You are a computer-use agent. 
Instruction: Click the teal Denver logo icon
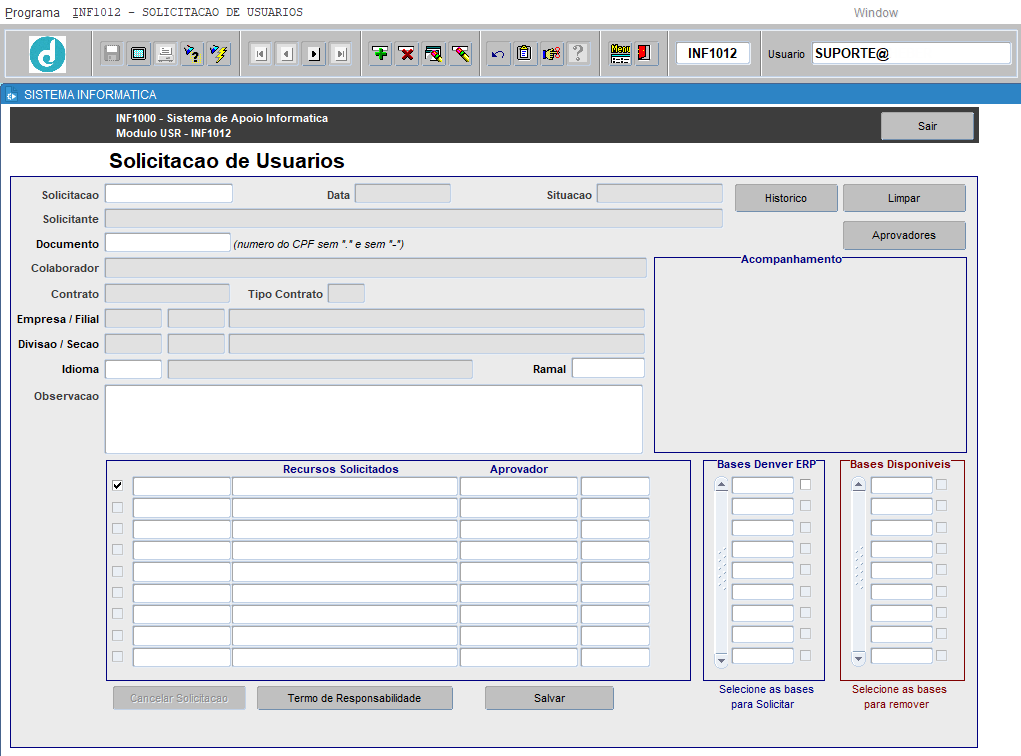[48, 54]
